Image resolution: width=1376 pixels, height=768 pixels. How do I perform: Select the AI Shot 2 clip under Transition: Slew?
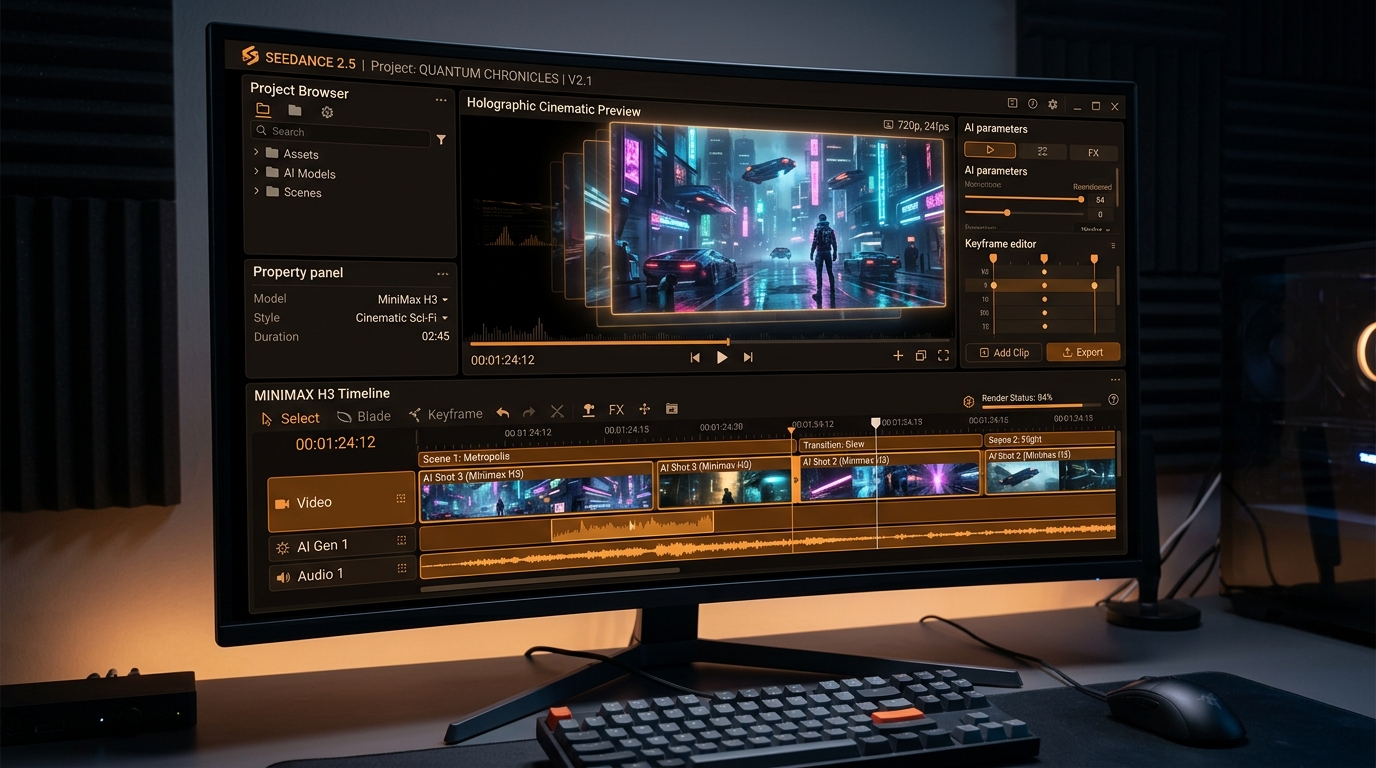click(x=890, y=475)
